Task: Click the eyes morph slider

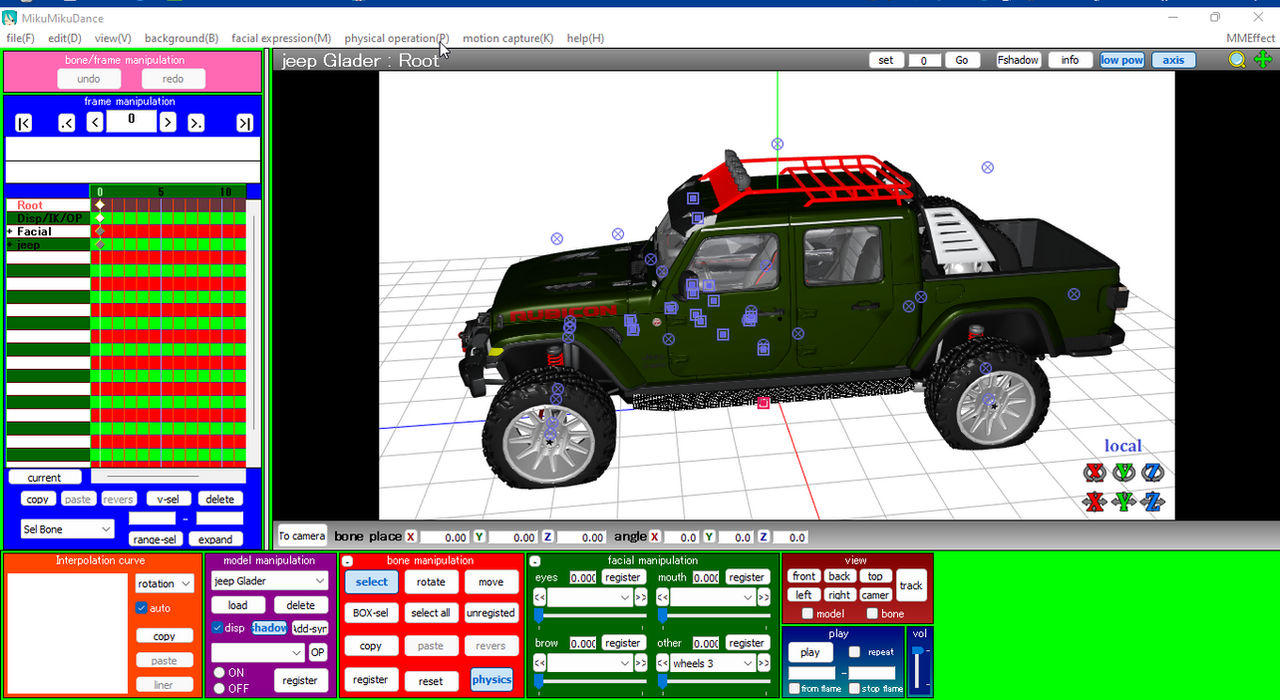Action: coord(590,615)
